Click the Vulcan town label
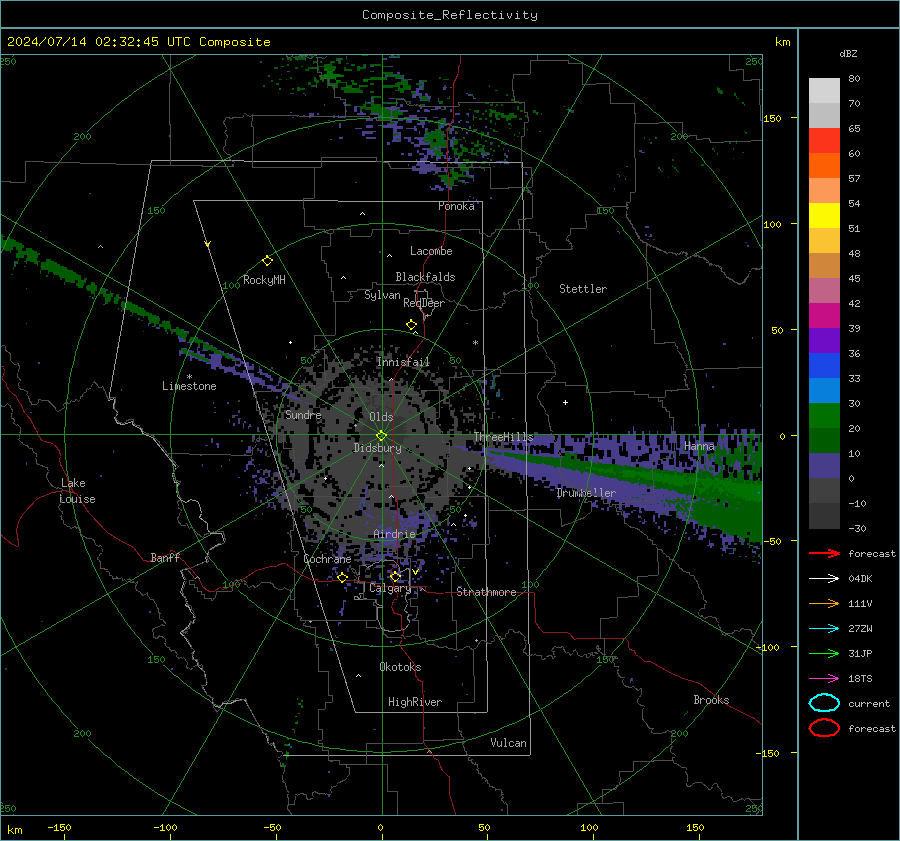 coord(509,743)
